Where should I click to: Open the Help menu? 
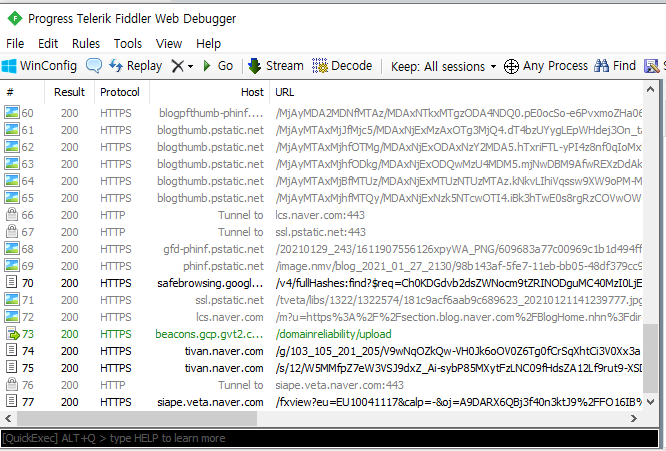click(208, 43)
